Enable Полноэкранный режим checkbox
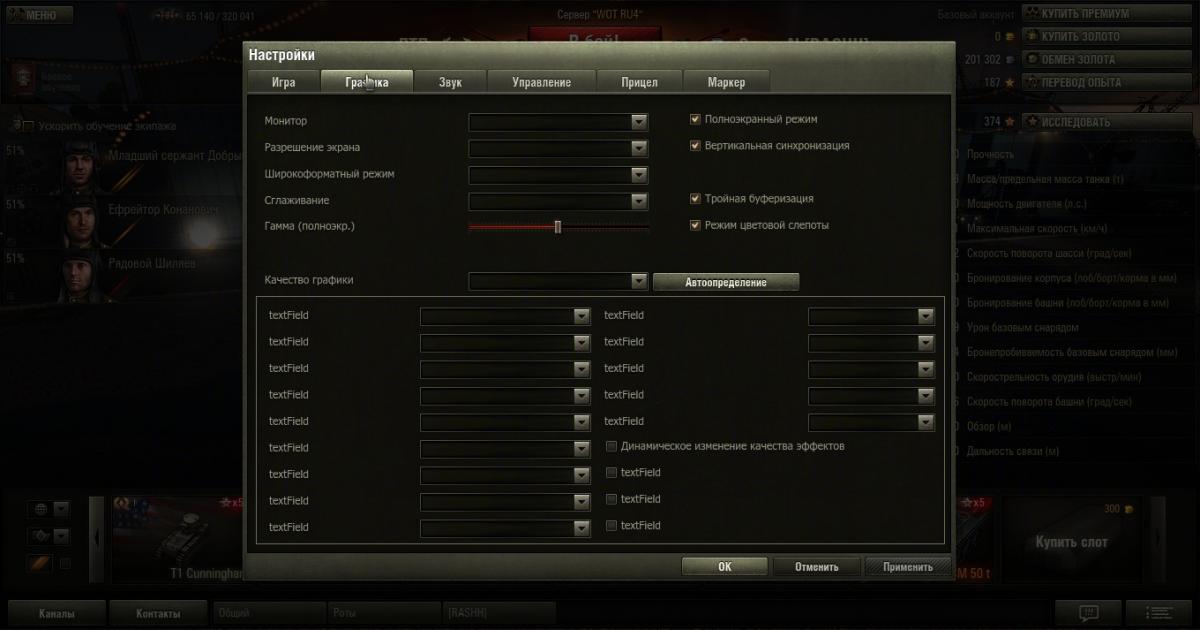 pos(695,119)
